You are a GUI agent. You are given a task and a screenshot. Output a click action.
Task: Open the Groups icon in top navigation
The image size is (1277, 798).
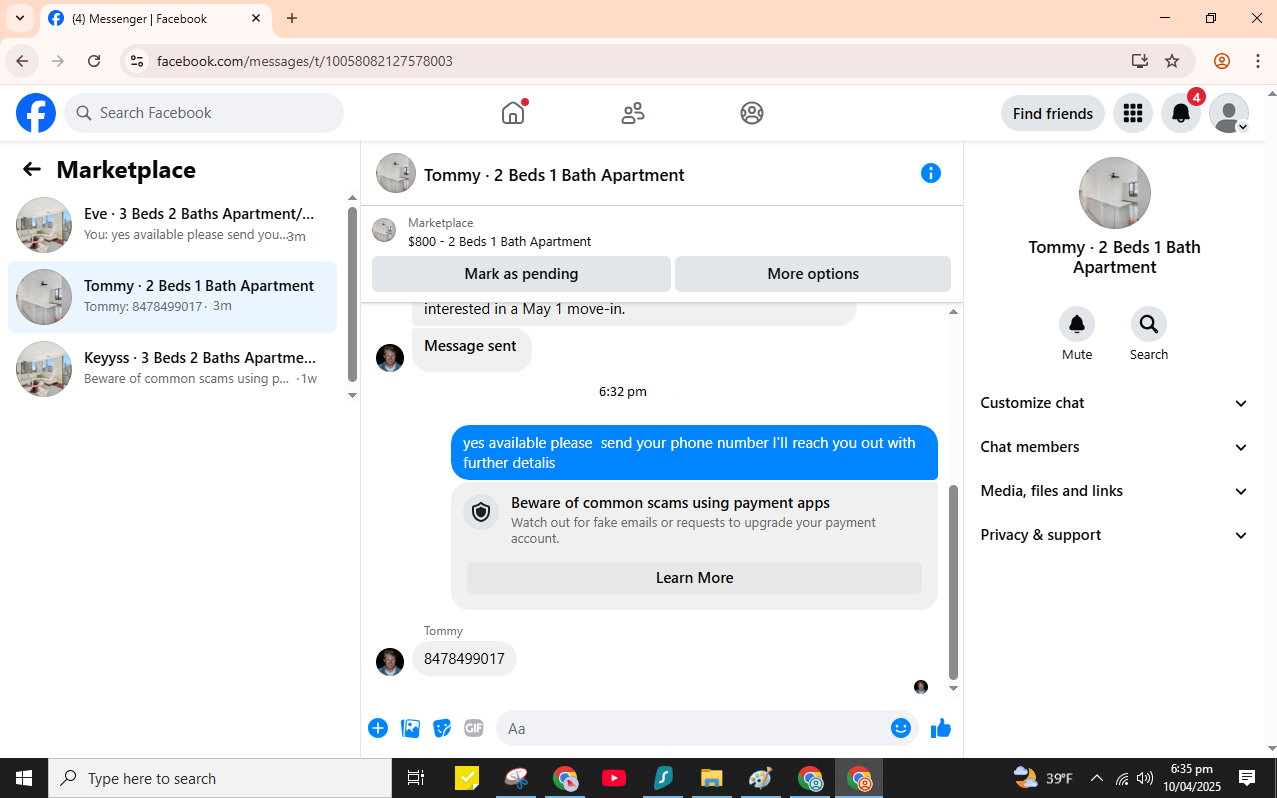(x=752, y=113)
